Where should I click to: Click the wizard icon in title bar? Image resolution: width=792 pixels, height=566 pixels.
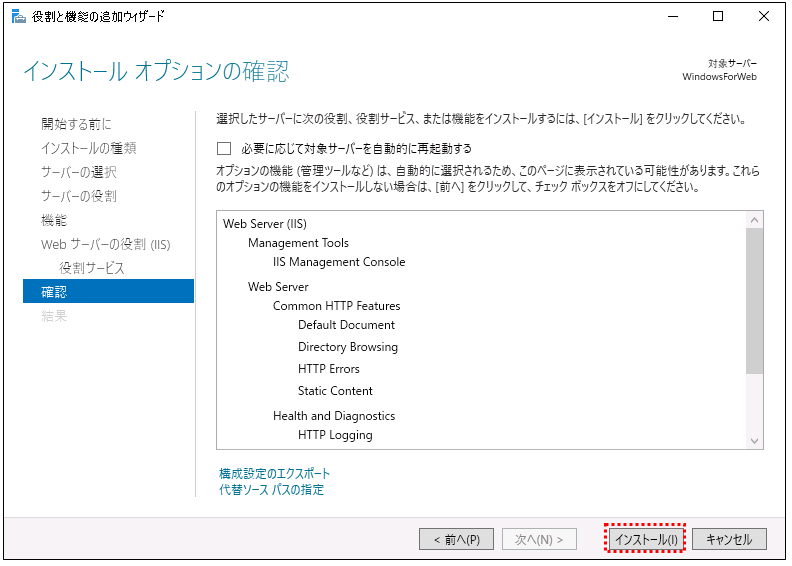(19, 17)
